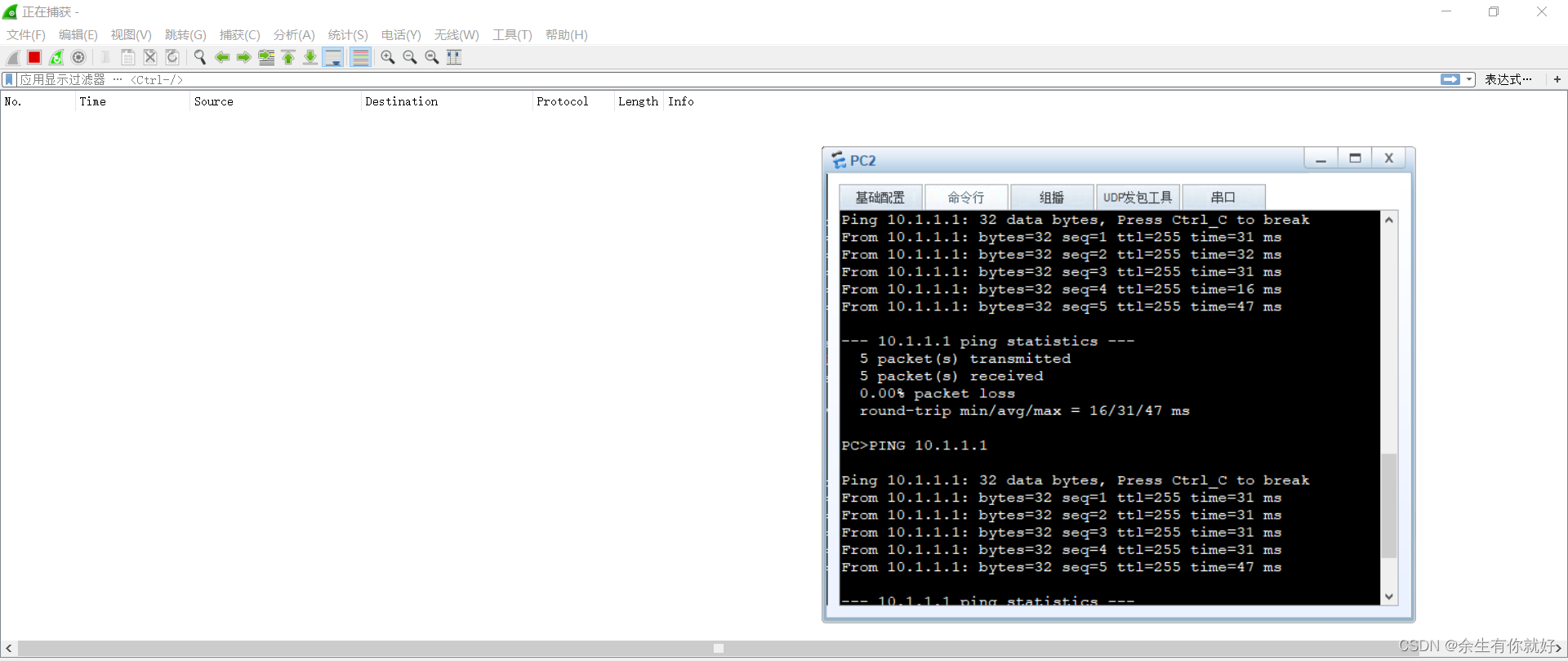Click into the display filter input field
Viewport: 1568px width, 661px height.
pyautogui.click(x=727, y=79)
